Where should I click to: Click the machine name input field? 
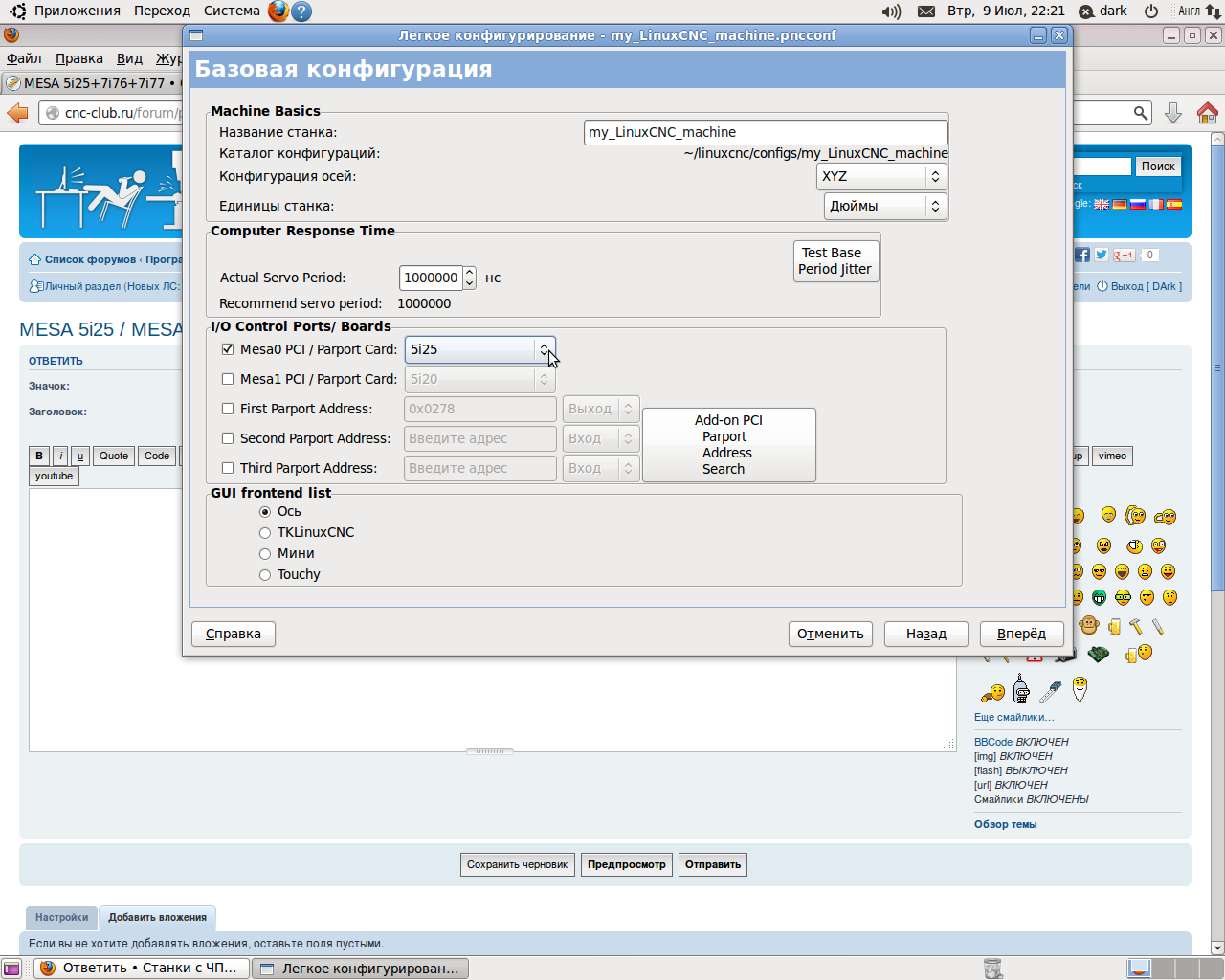click(x=766, y=132)
